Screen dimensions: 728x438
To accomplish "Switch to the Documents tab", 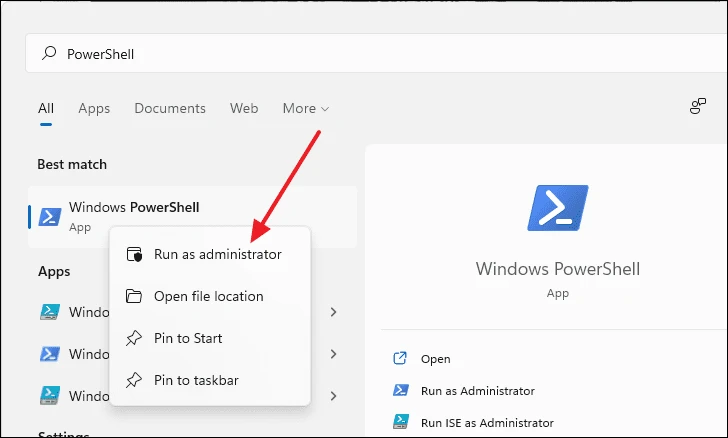I will click(x=170, y=108).
